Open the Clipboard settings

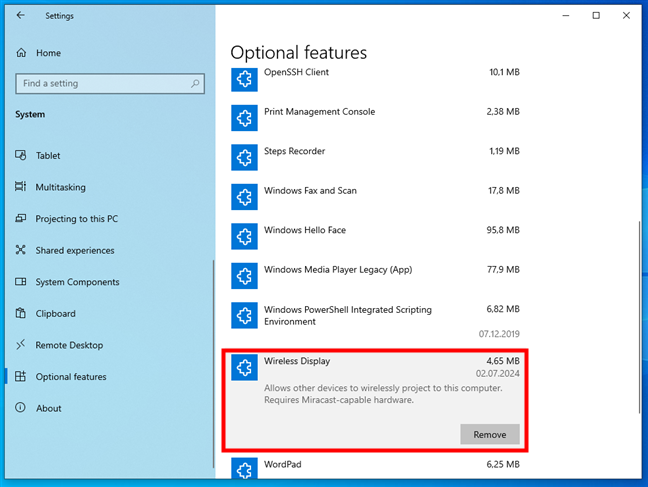[55, 314]
